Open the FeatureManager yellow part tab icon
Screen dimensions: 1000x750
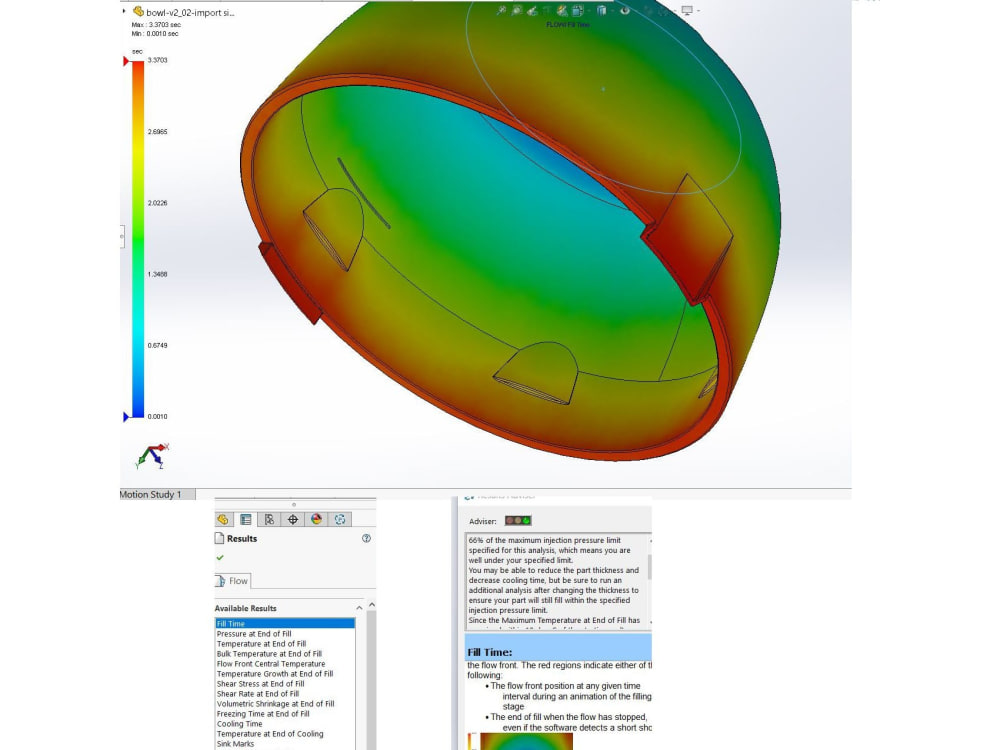223,519
